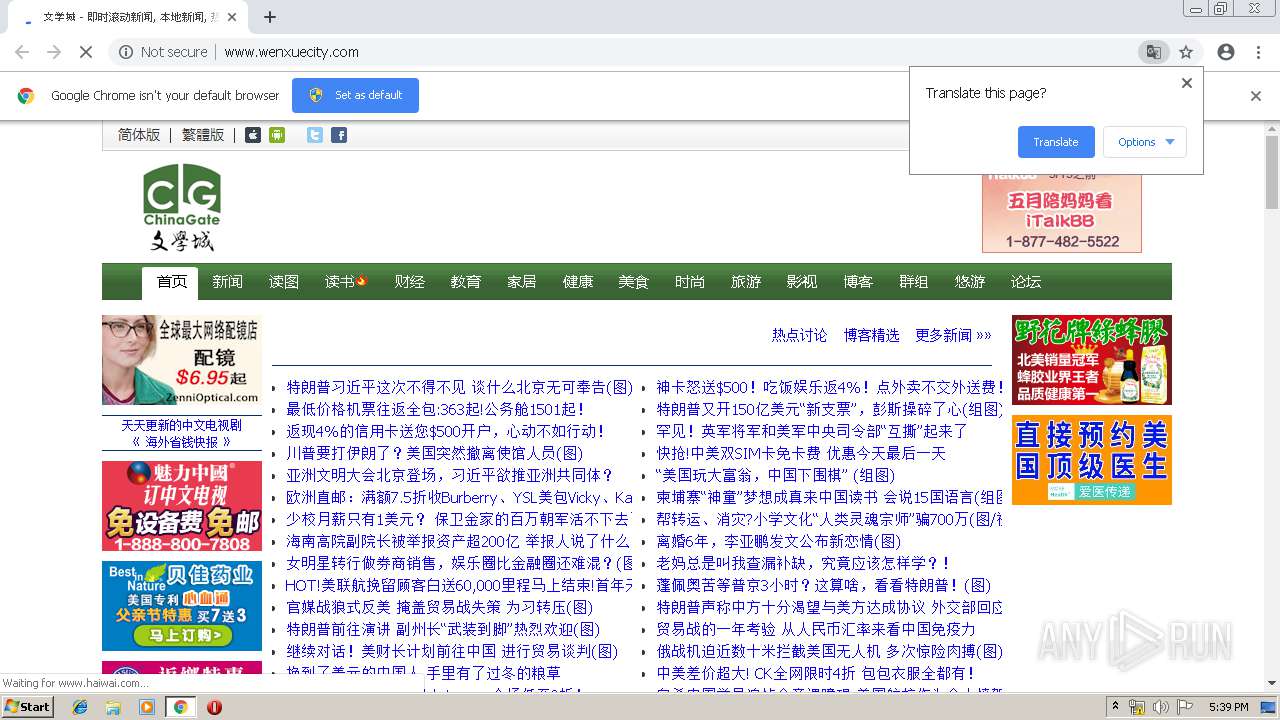This screenshot has height=720, width=1280.
Task: Launch Internet Explorer from taskbar
Action: 80,707
